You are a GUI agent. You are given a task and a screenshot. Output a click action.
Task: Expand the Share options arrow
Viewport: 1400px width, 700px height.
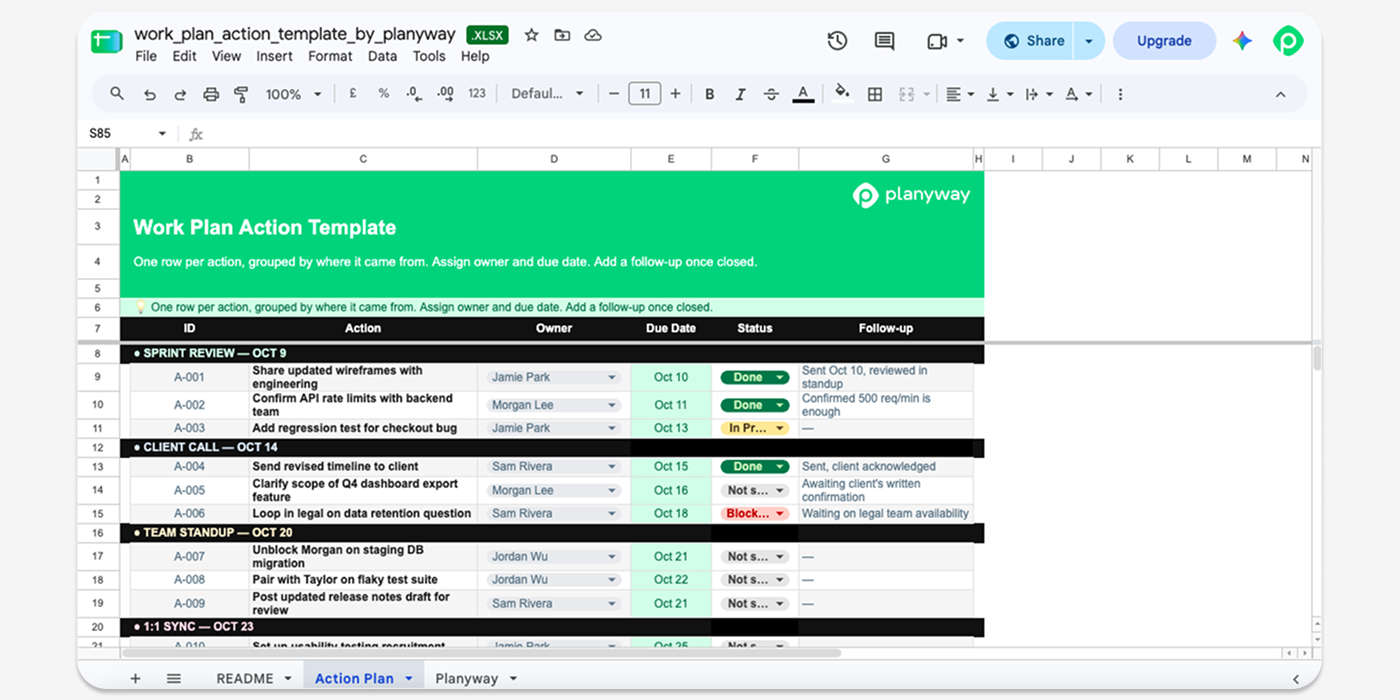[1089, 41]
